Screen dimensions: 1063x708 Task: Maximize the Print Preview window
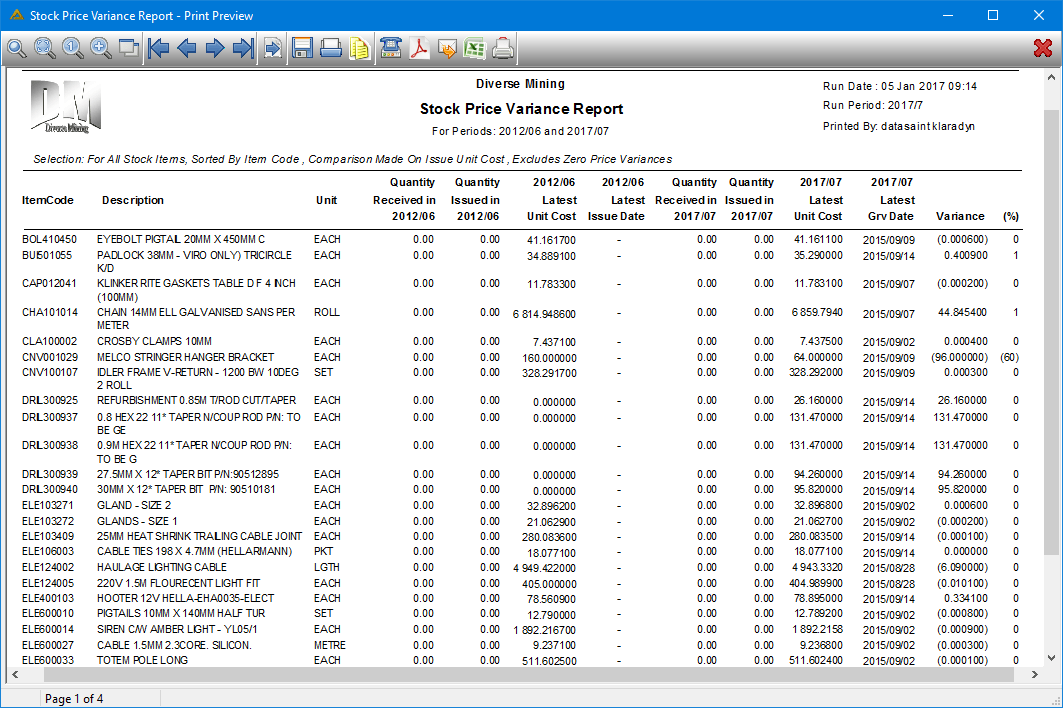click(992, 15)
